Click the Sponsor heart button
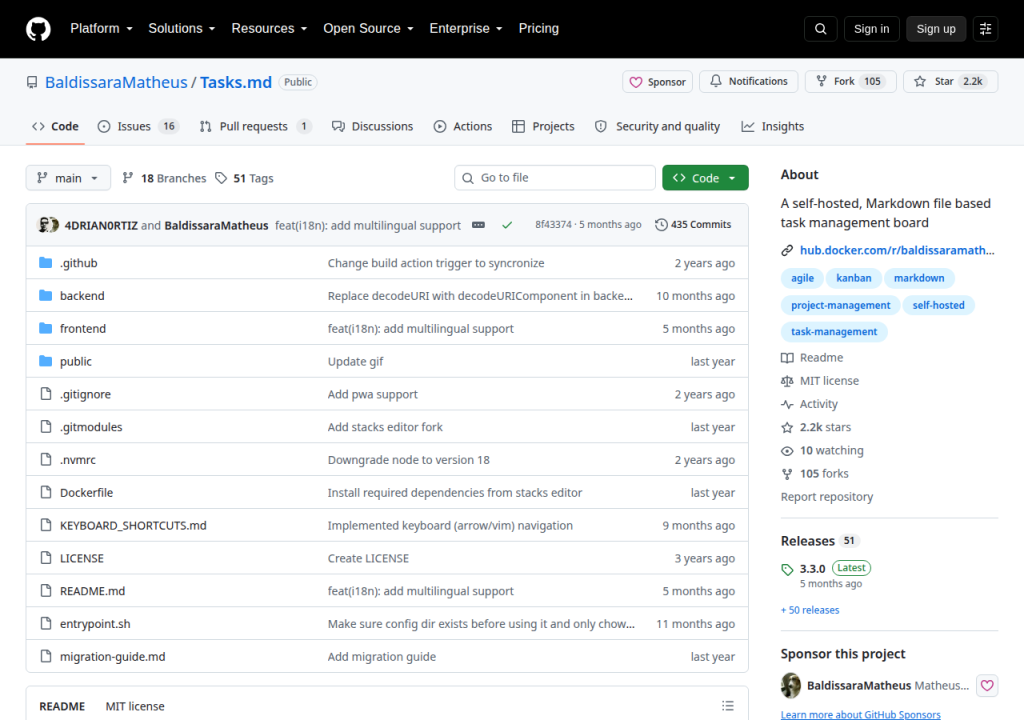1024x720 pixels. tap(657, 82)
